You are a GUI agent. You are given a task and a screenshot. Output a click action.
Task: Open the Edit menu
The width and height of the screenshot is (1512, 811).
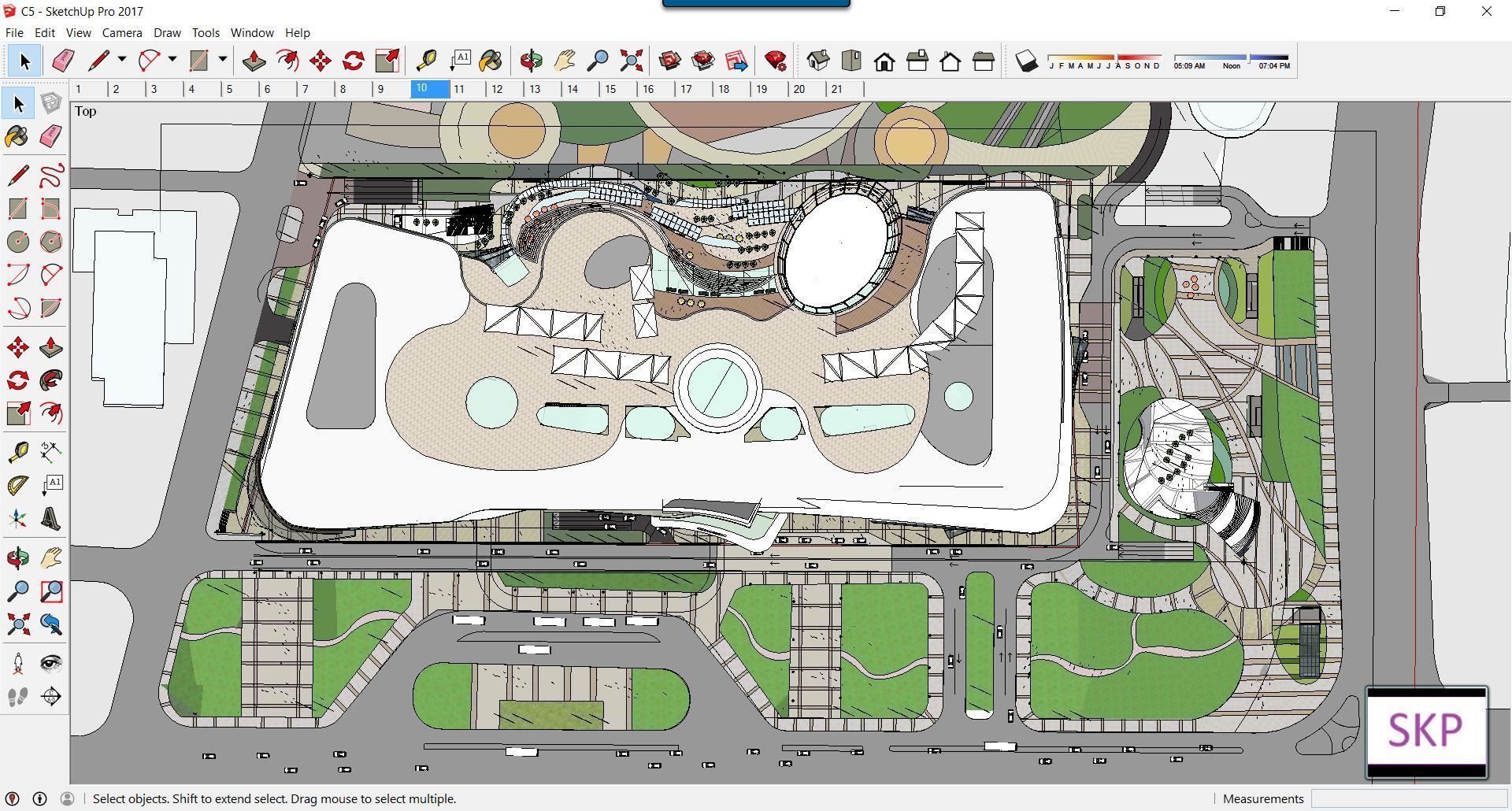click(45, 33)
